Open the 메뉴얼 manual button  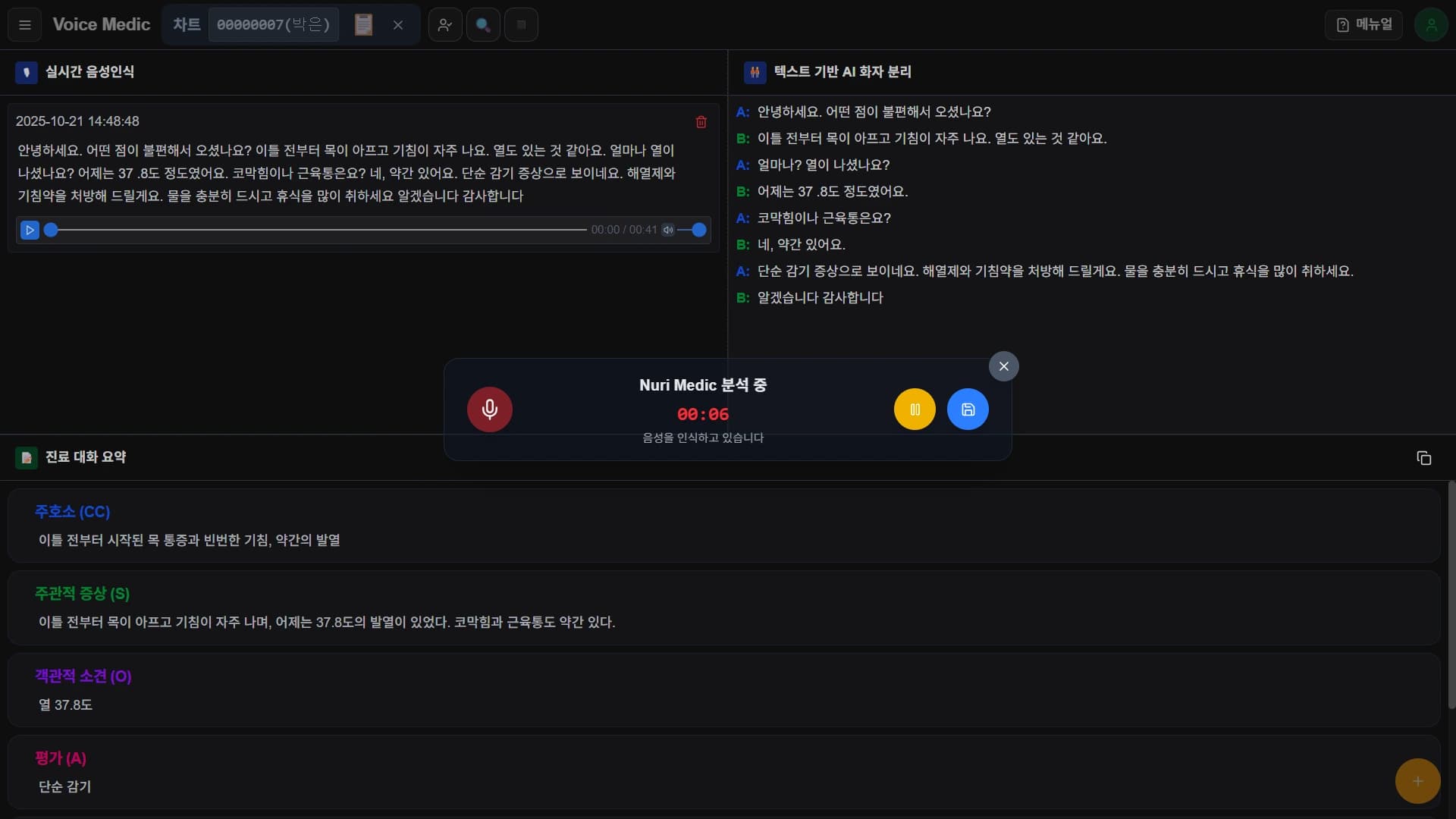pyautogui.click(x=1363, y=25)
